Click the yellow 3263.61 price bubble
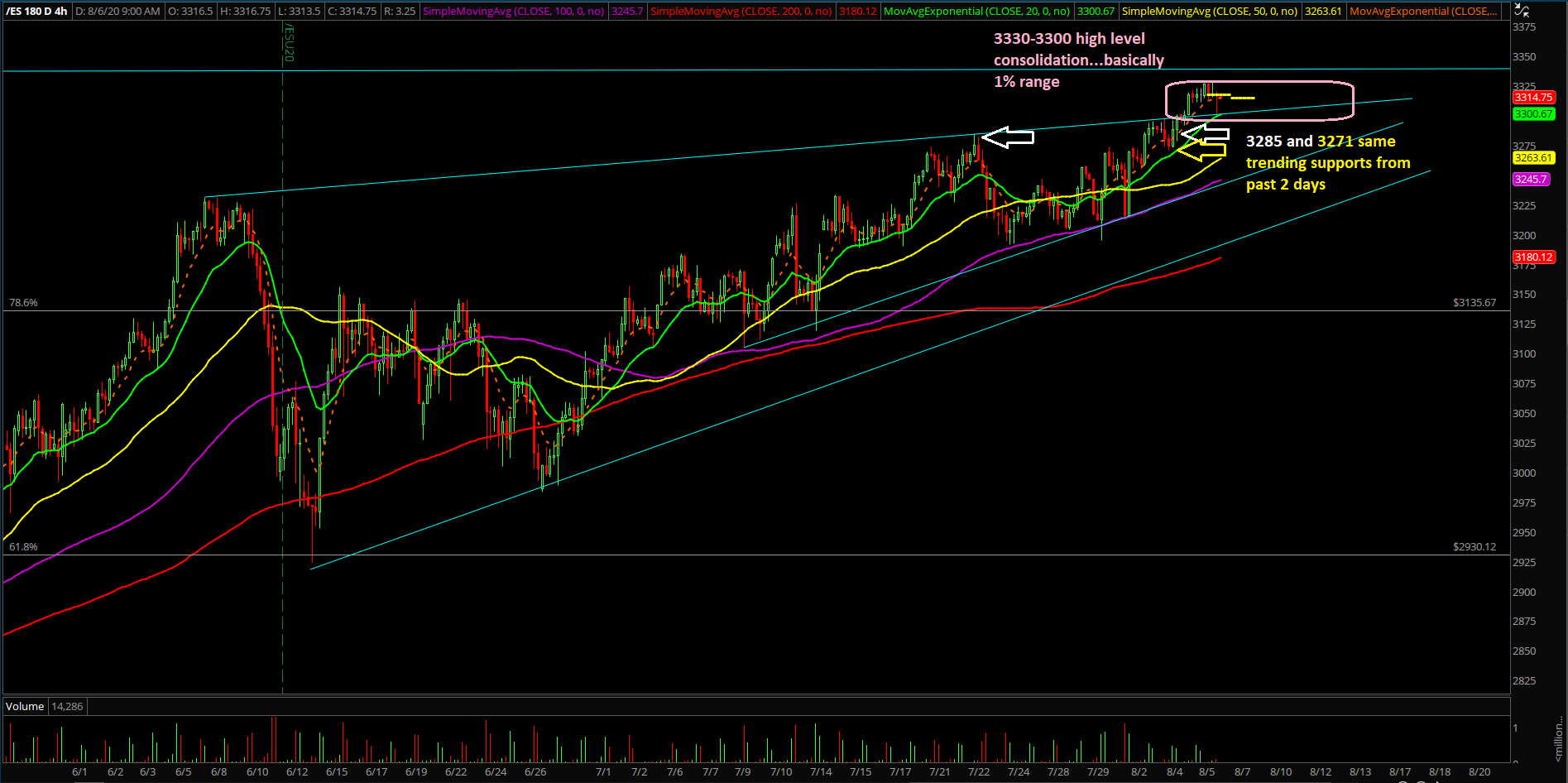 (x=1533, y=158)
